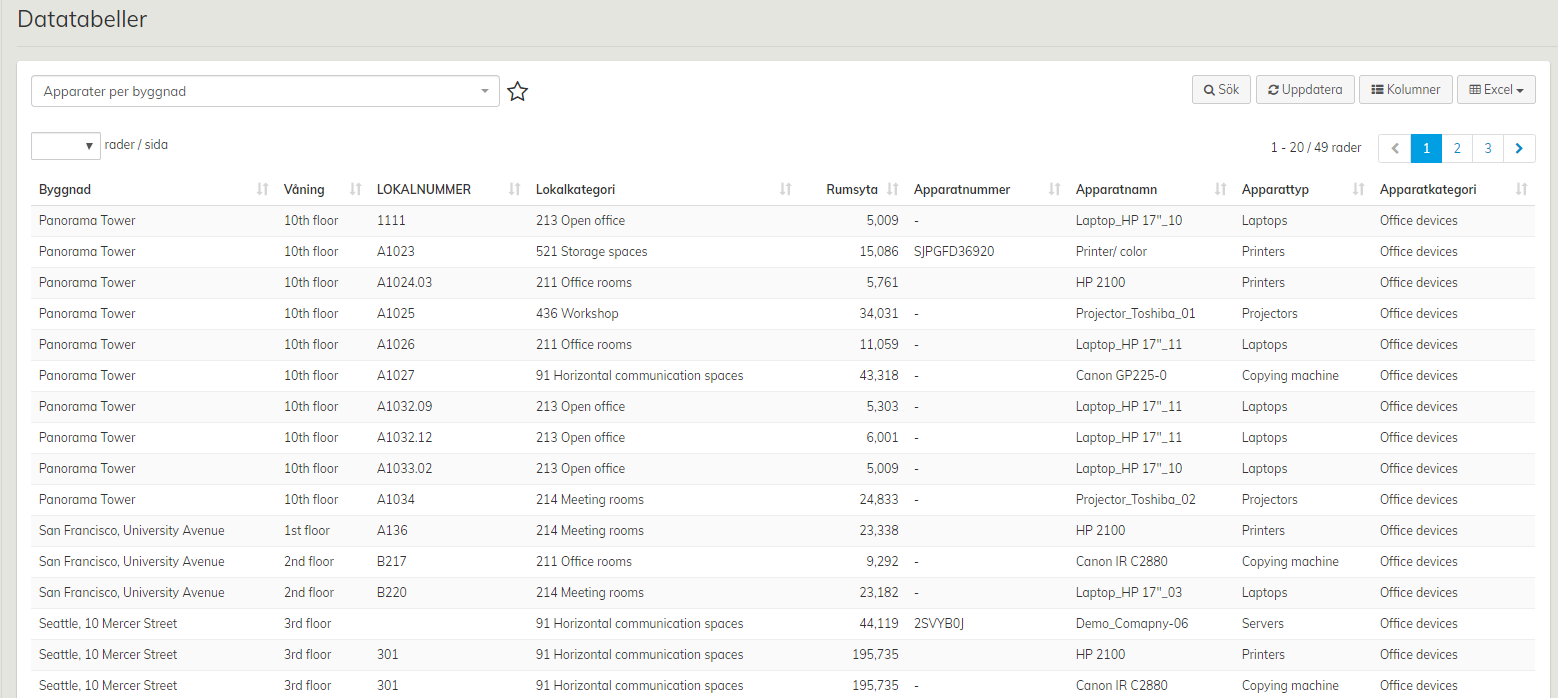
Task: Sort by Rumsyta column sort icon
Action: (893, 189)
